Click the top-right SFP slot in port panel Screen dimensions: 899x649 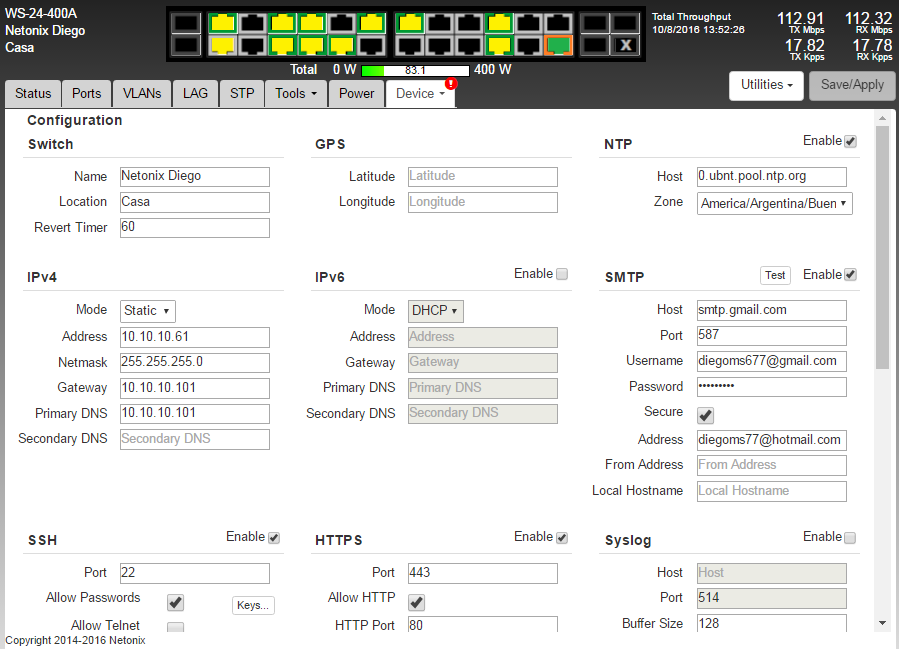point(625,23)
